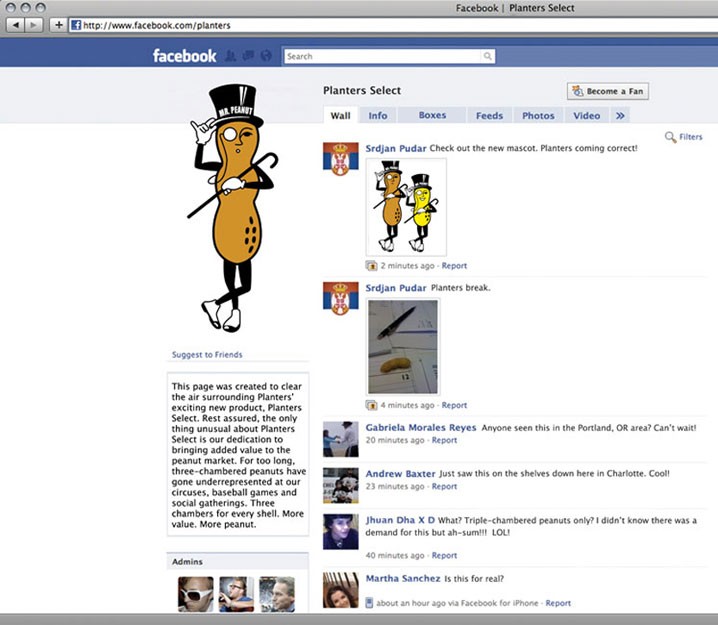The height and width of the screenshot is (625, 718).
Task: Open the friend requests icon
Action: 230,56
